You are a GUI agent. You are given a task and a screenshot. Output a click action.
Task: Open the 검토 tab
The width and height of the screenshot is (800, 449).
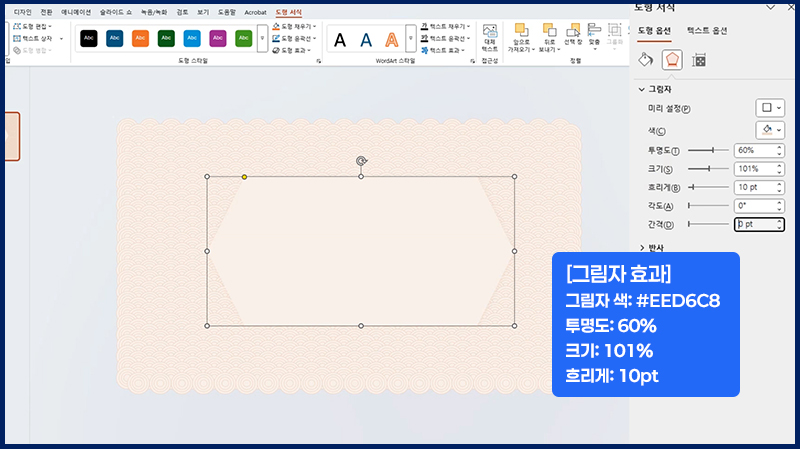click(182, 12)
